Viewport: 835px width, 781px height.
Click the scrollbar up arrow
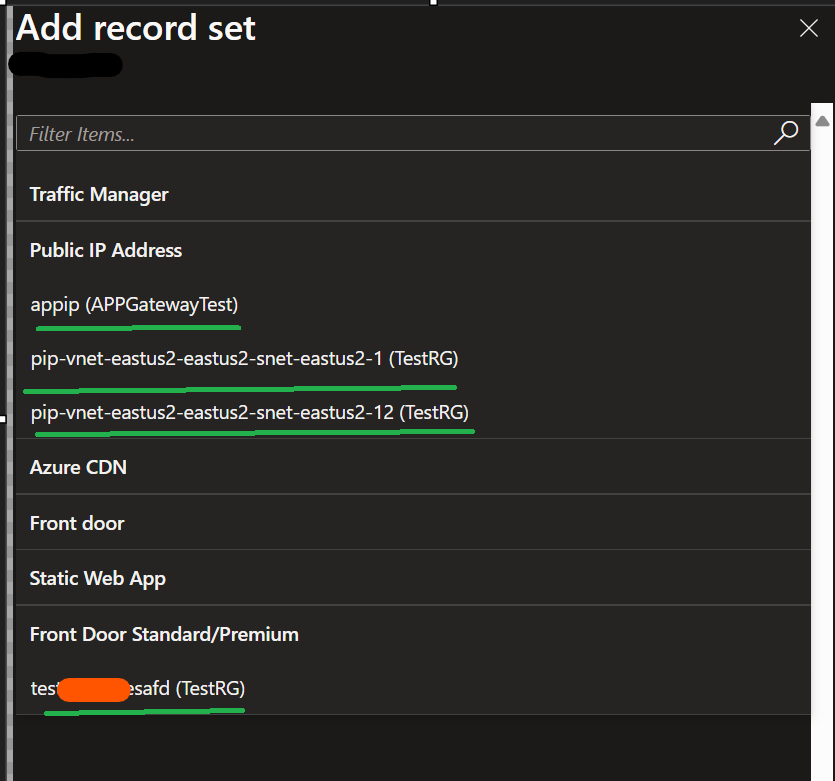[x=823, y=122]
